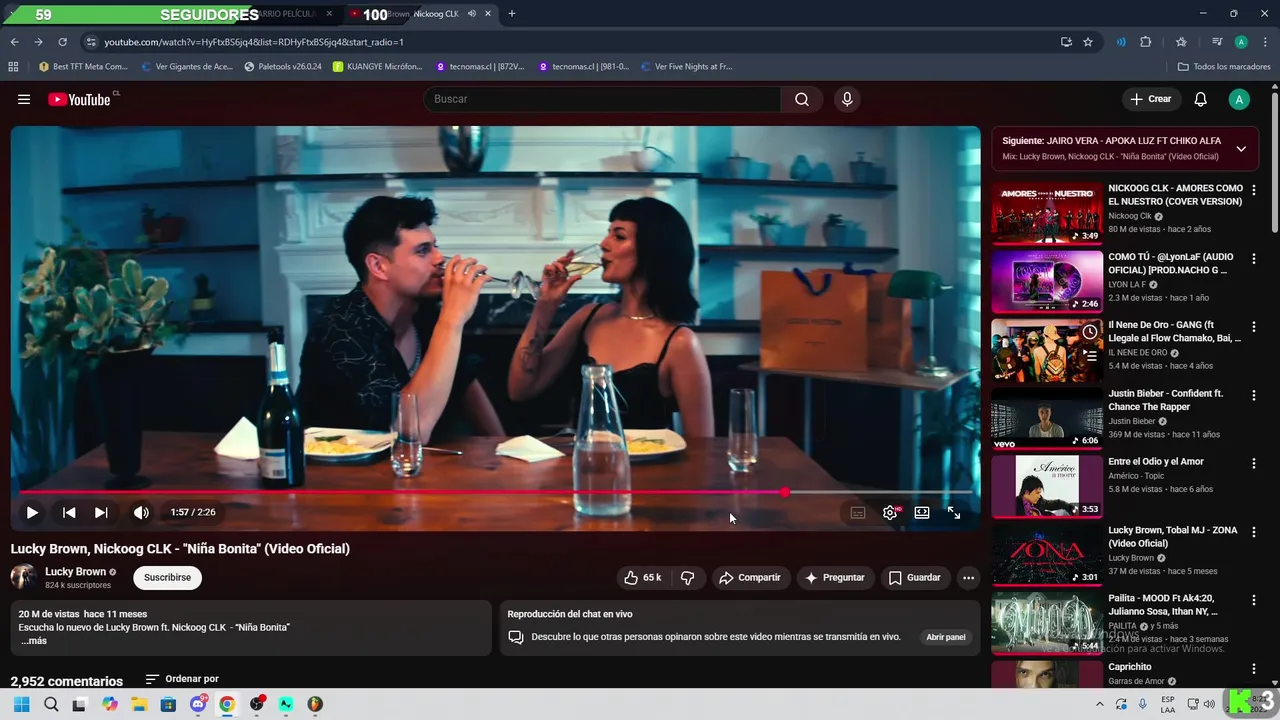Mute the tab via its speaker icon
Viewport: 1280px width, 720px height.
pos(472,14)
